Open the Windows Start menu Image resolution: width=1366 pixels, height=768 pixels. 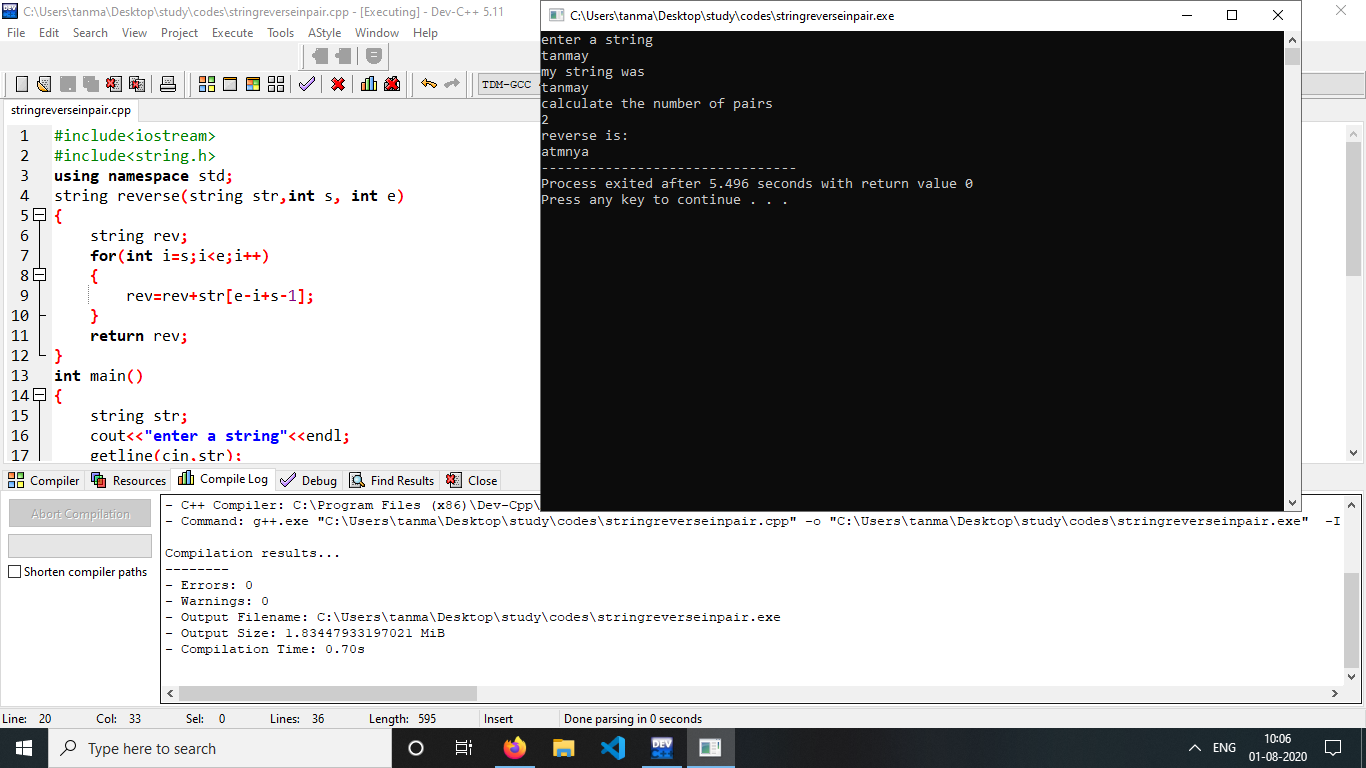[x=24, y=748]
